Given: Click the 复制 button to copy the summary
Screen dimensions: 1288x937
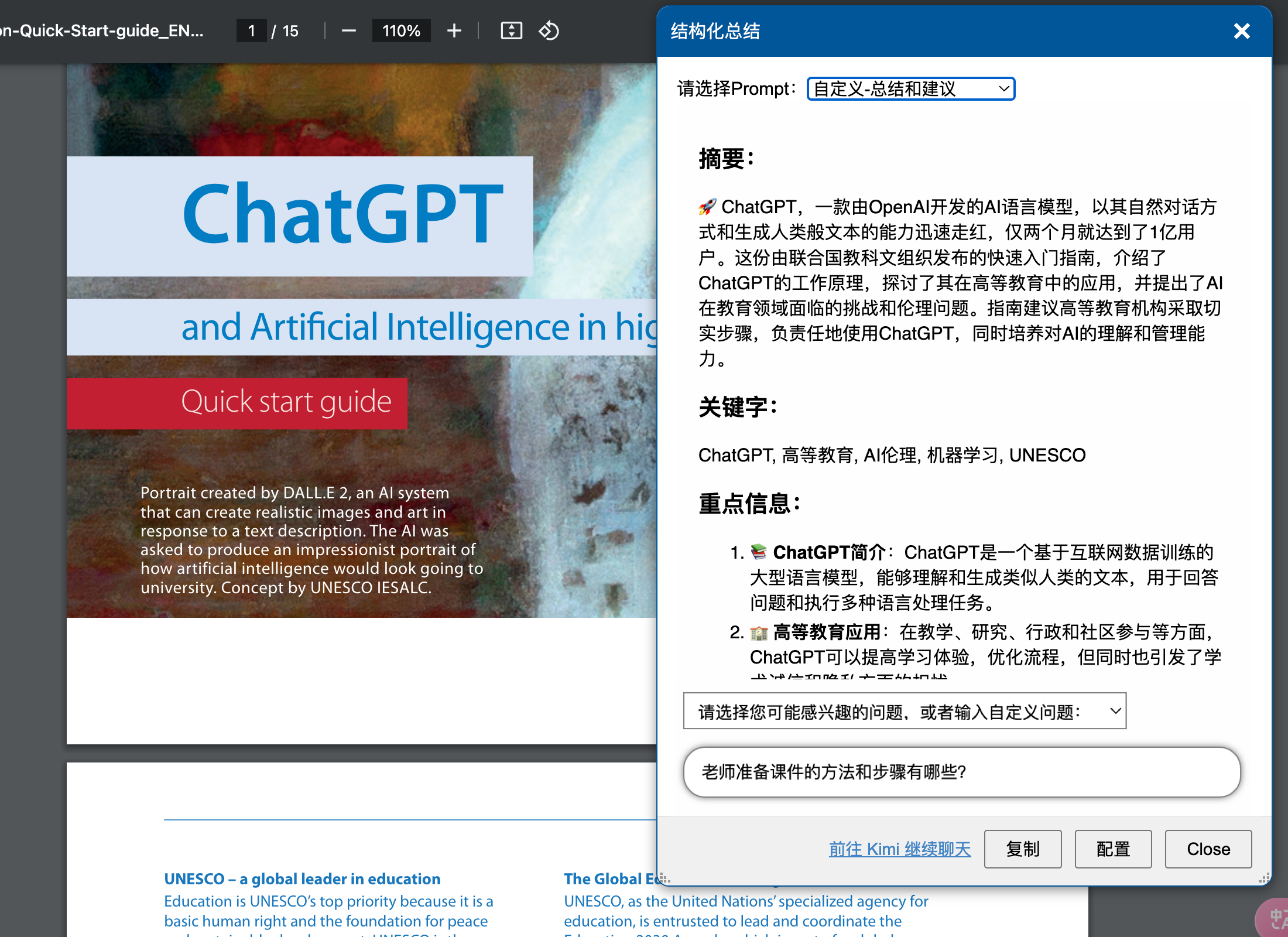Looking at the screenshot, I should click(x=1023, y=849).
